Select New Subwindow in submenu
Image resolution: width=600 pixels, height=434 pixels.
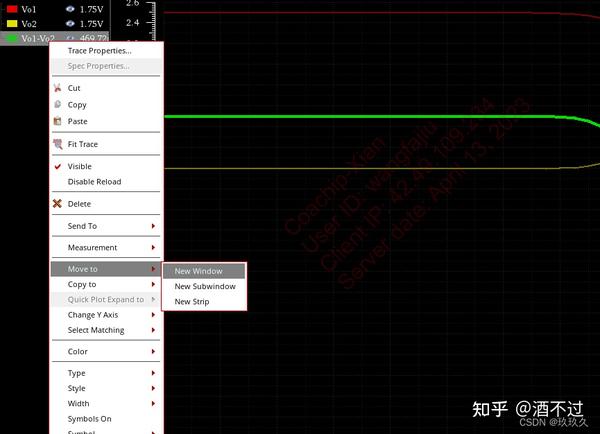point(204,286)
